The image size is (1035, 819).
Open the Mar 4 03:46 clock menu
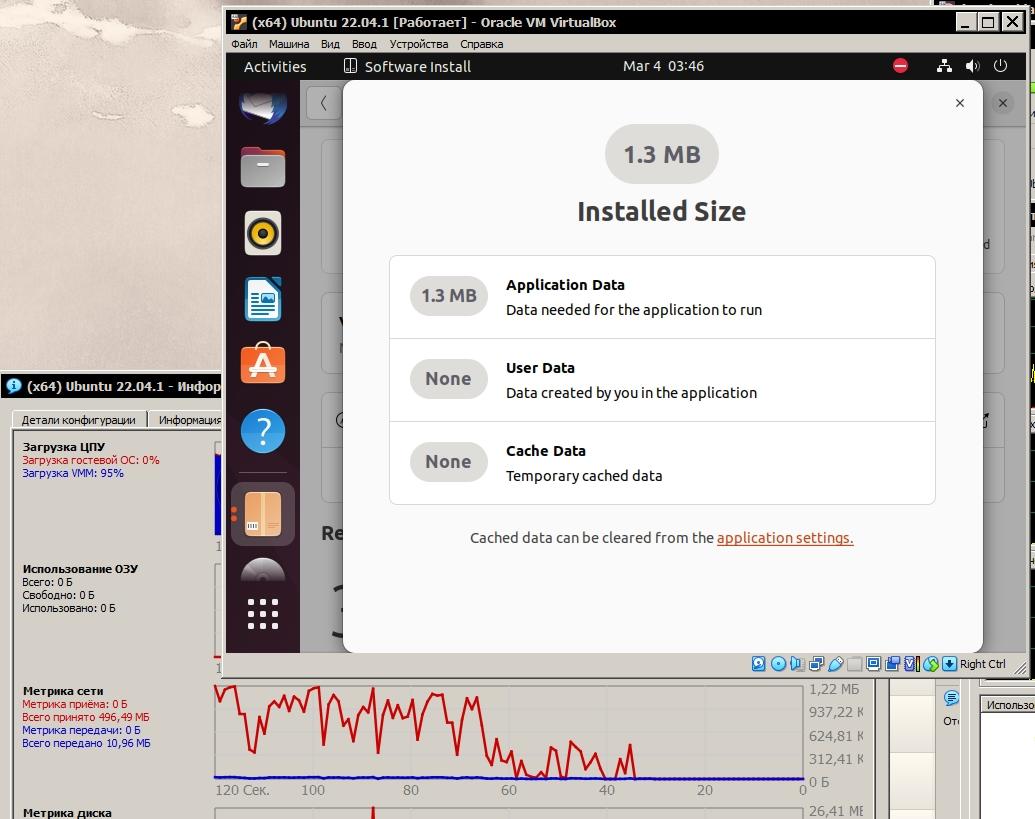click(x=663, y=66)
